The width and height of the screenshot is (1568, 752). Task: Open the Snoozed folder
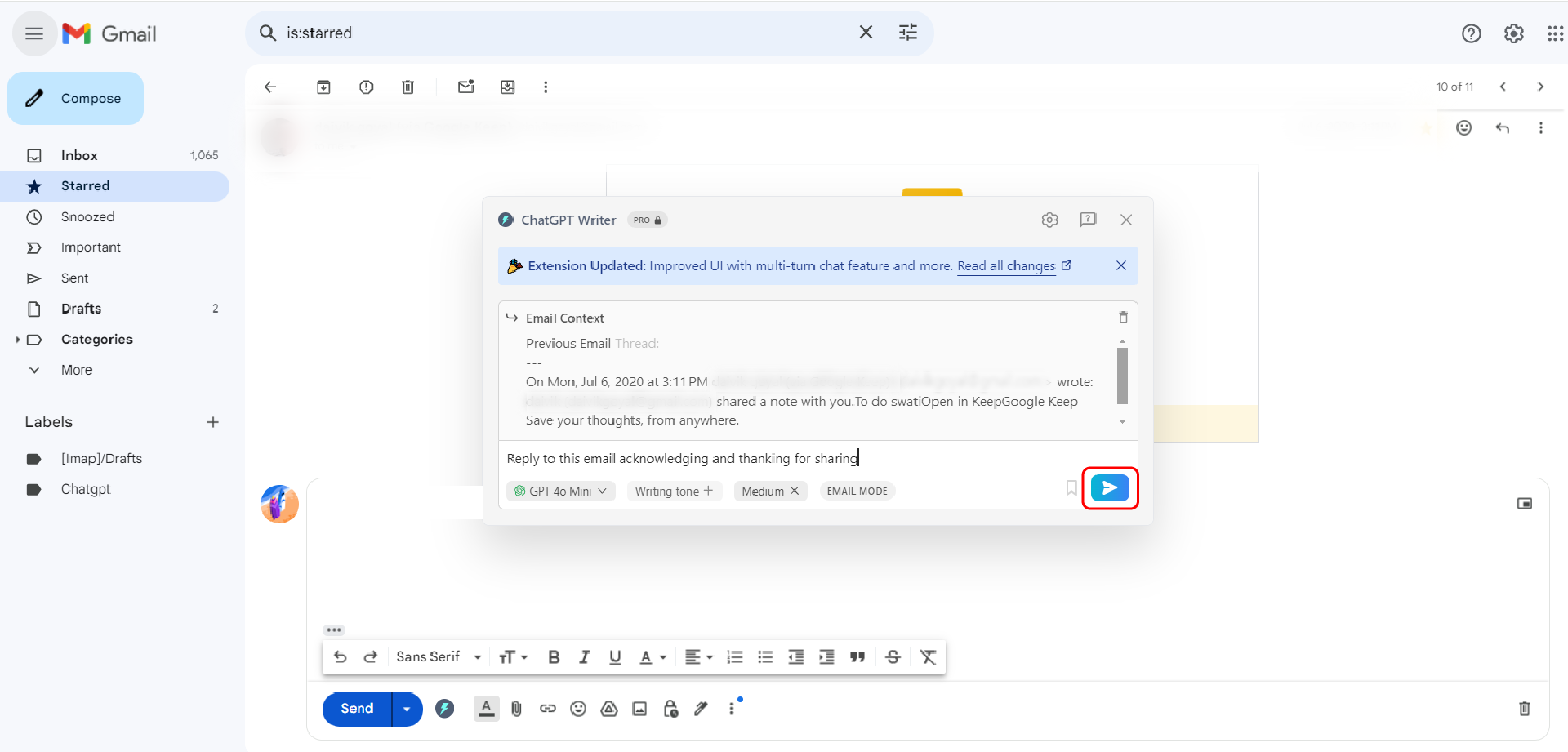pos(114,217)
